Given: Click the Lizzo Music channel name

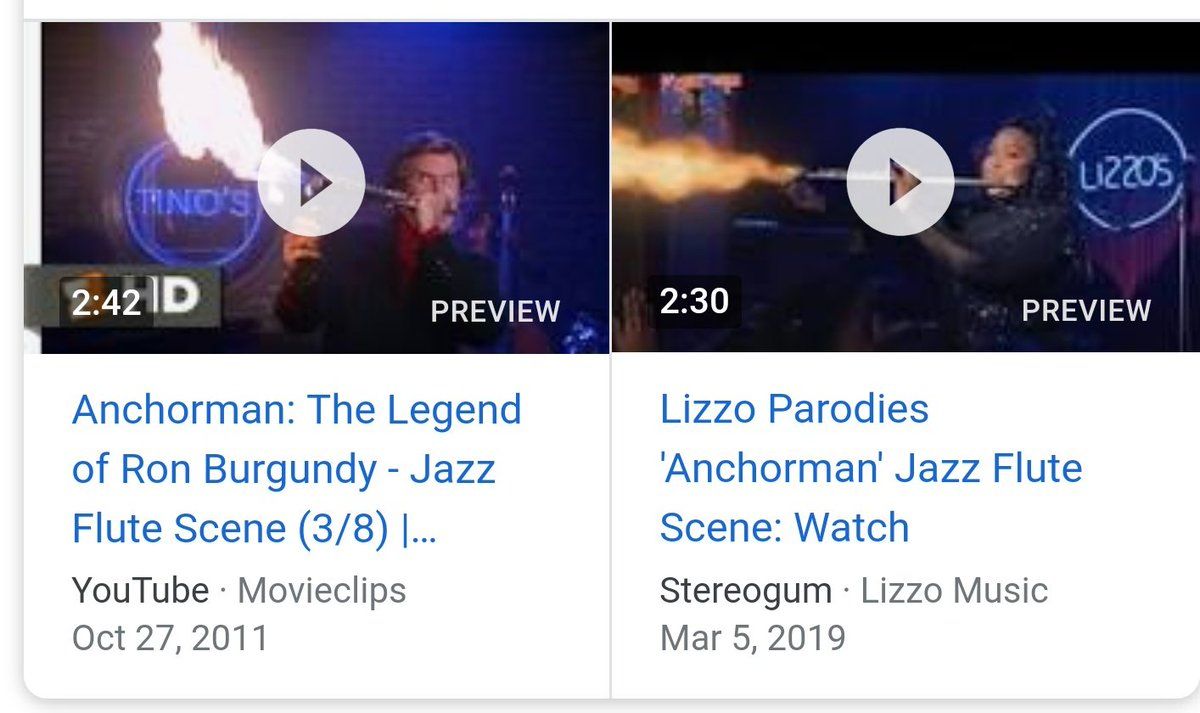Looking at the screenshot, I should click(954, 590).
